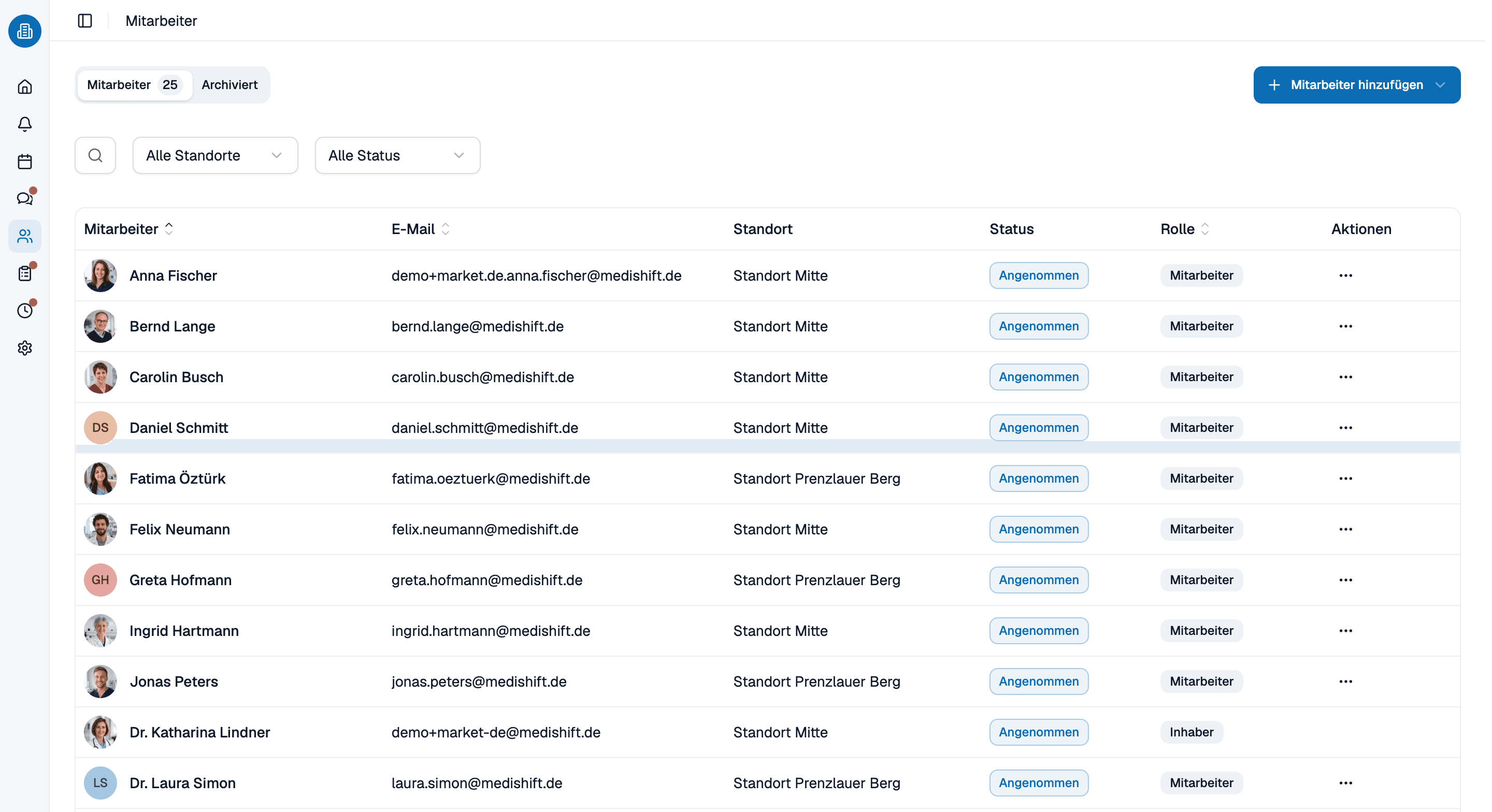Click Angenommen status badge for Felix Neumann

[x=1039, y=529]
